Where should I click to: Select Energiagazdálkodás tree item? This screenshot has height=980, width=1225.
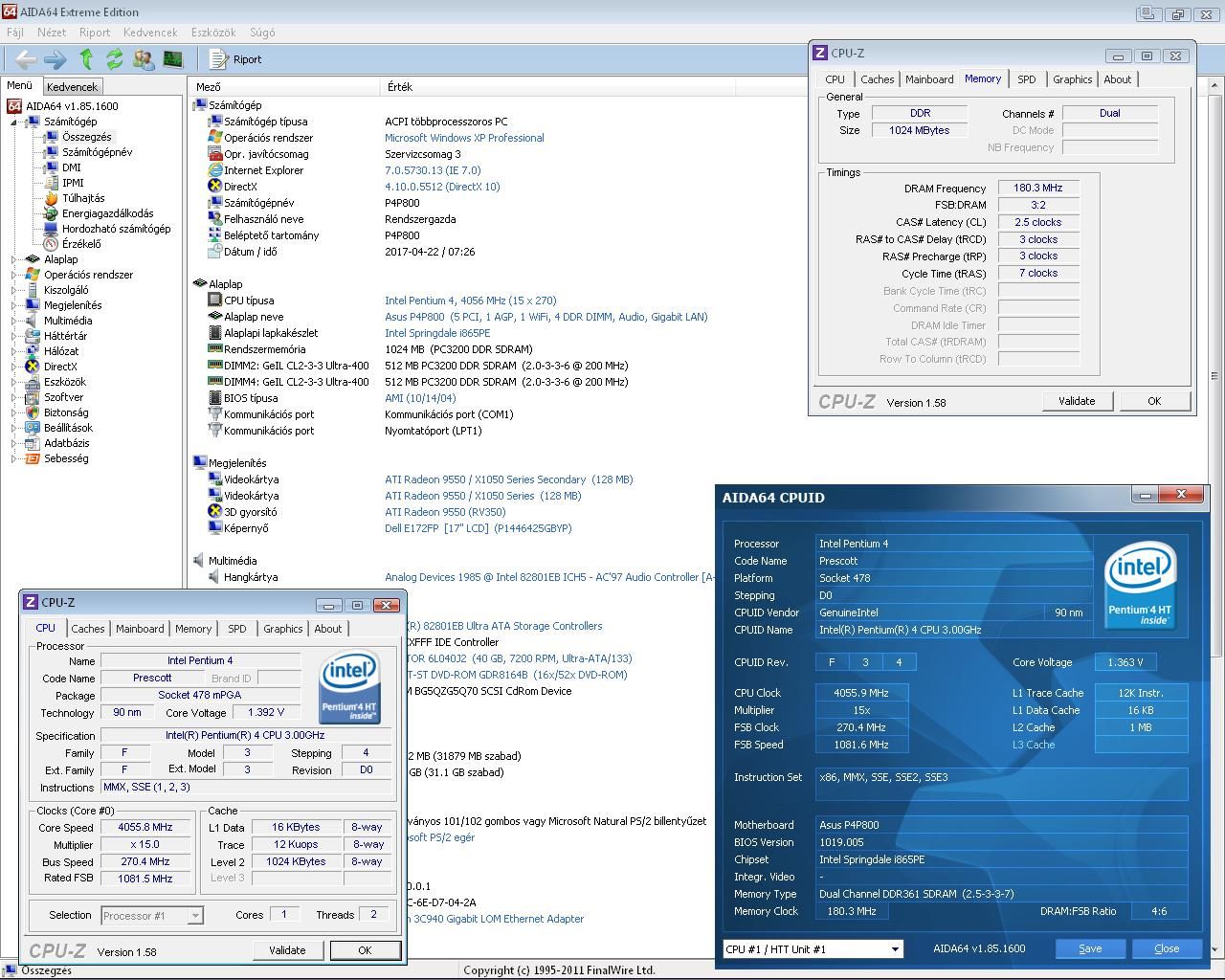tap(107, 213)
